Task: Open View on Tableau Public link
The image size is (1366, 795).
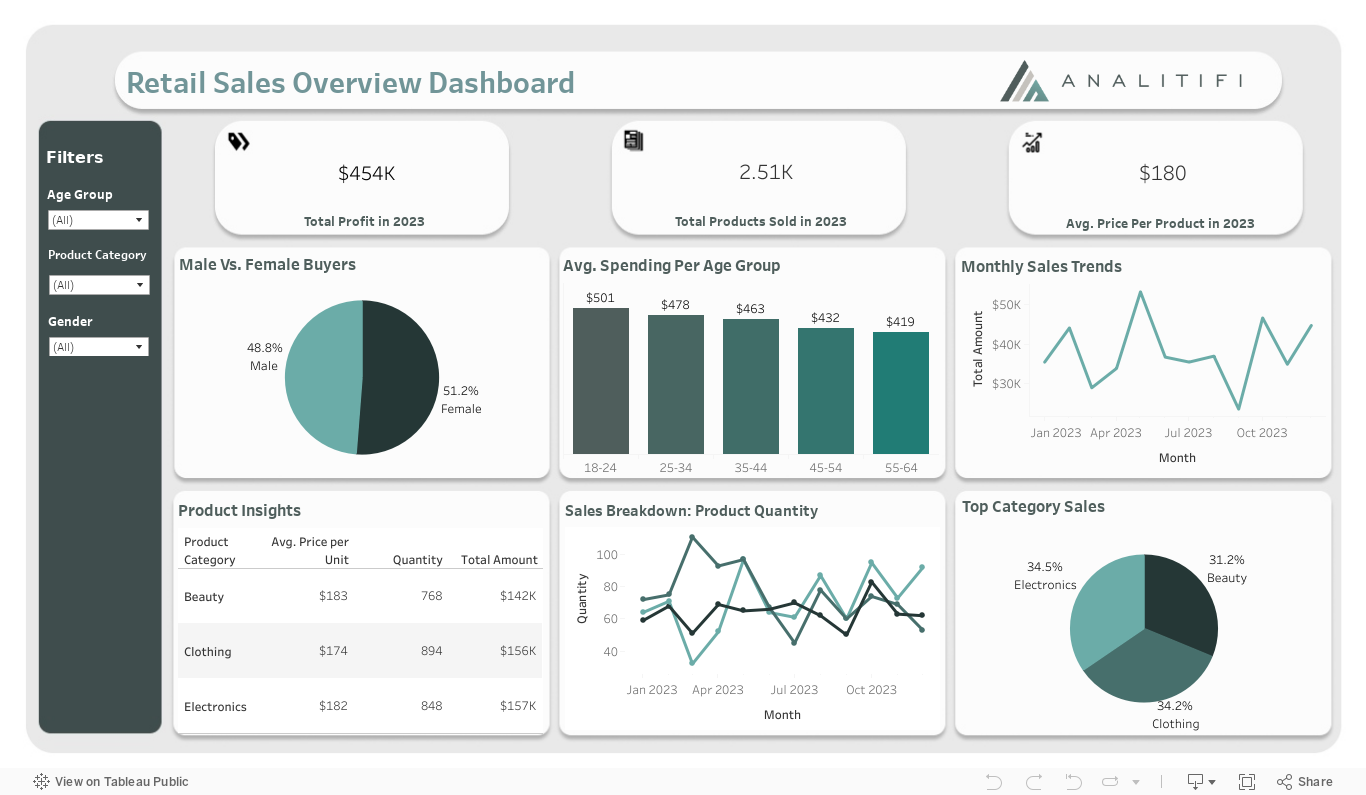Action: [111, 782]
